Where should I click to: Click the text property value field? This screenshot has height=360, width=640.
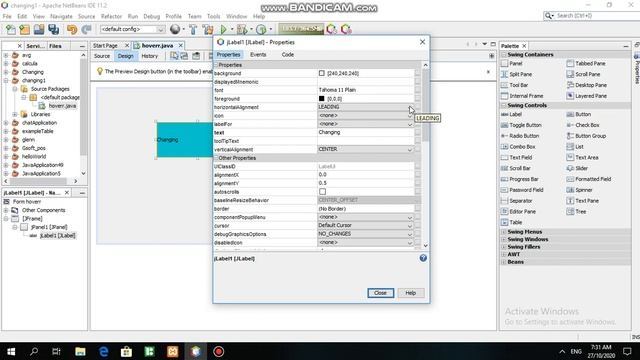(x=365, y=133)
